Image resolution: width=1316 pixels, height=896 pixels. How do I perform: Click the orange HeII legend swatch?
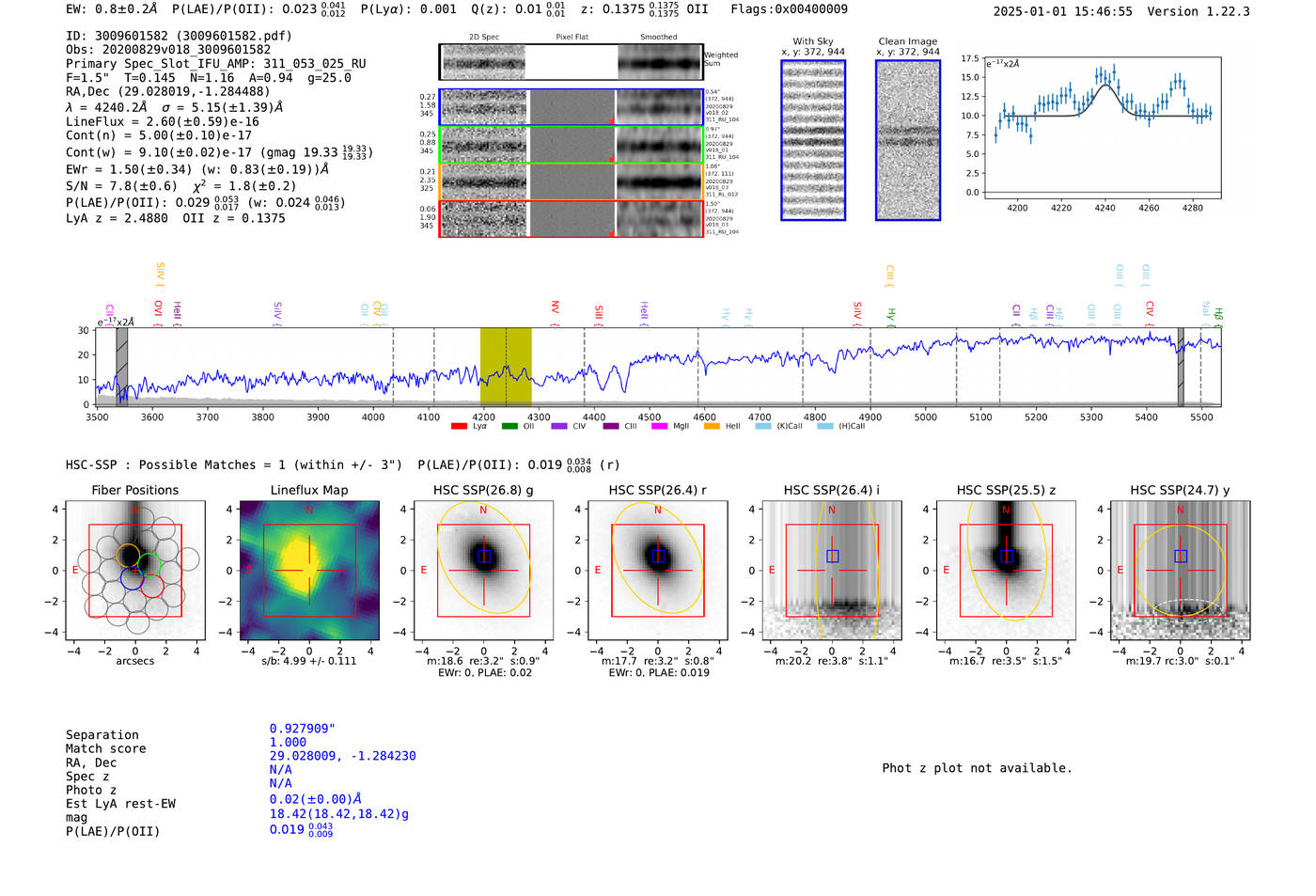click(712, 426)
